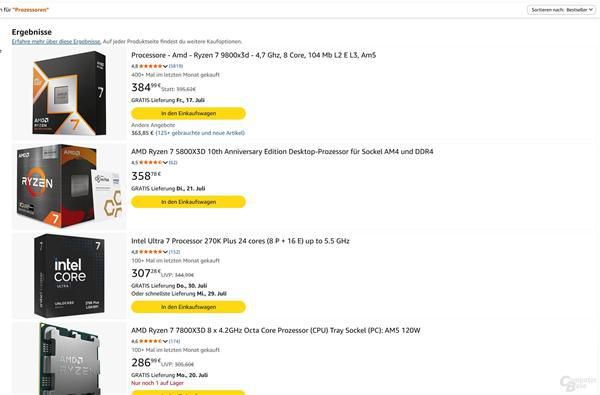Expand rating chevron for Ryzen 7 9800x3d
The height and width of the screenshot is (395, 600).
coord(165,66)
